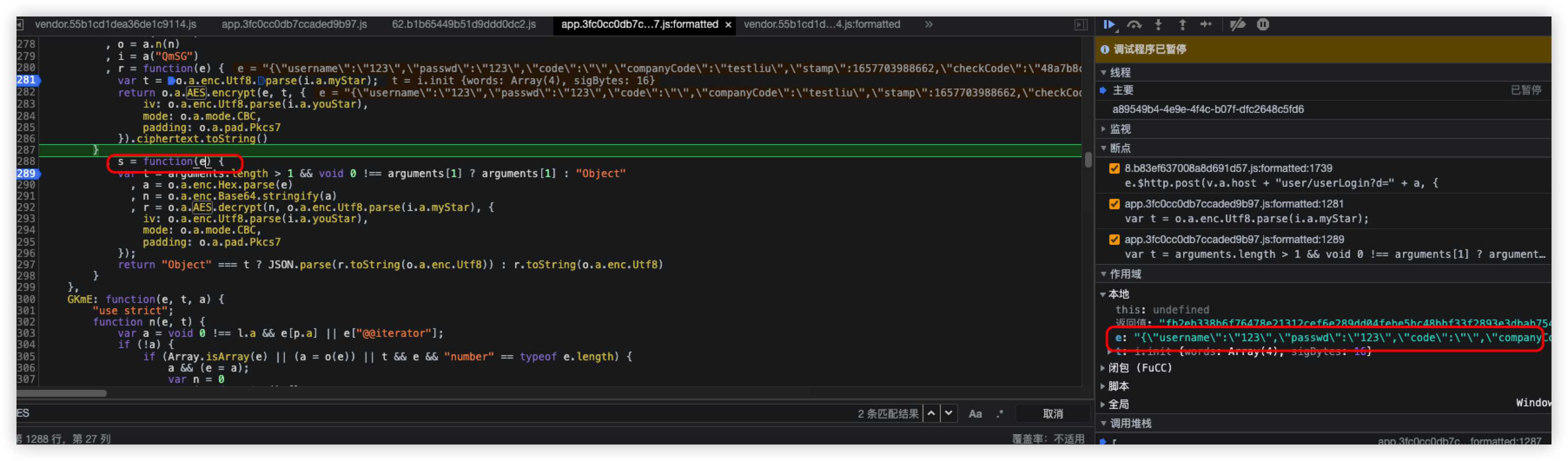The image size is (1568, 461).
Task: Expand the 脚本 scope
Action: (x=1103, y=386)
